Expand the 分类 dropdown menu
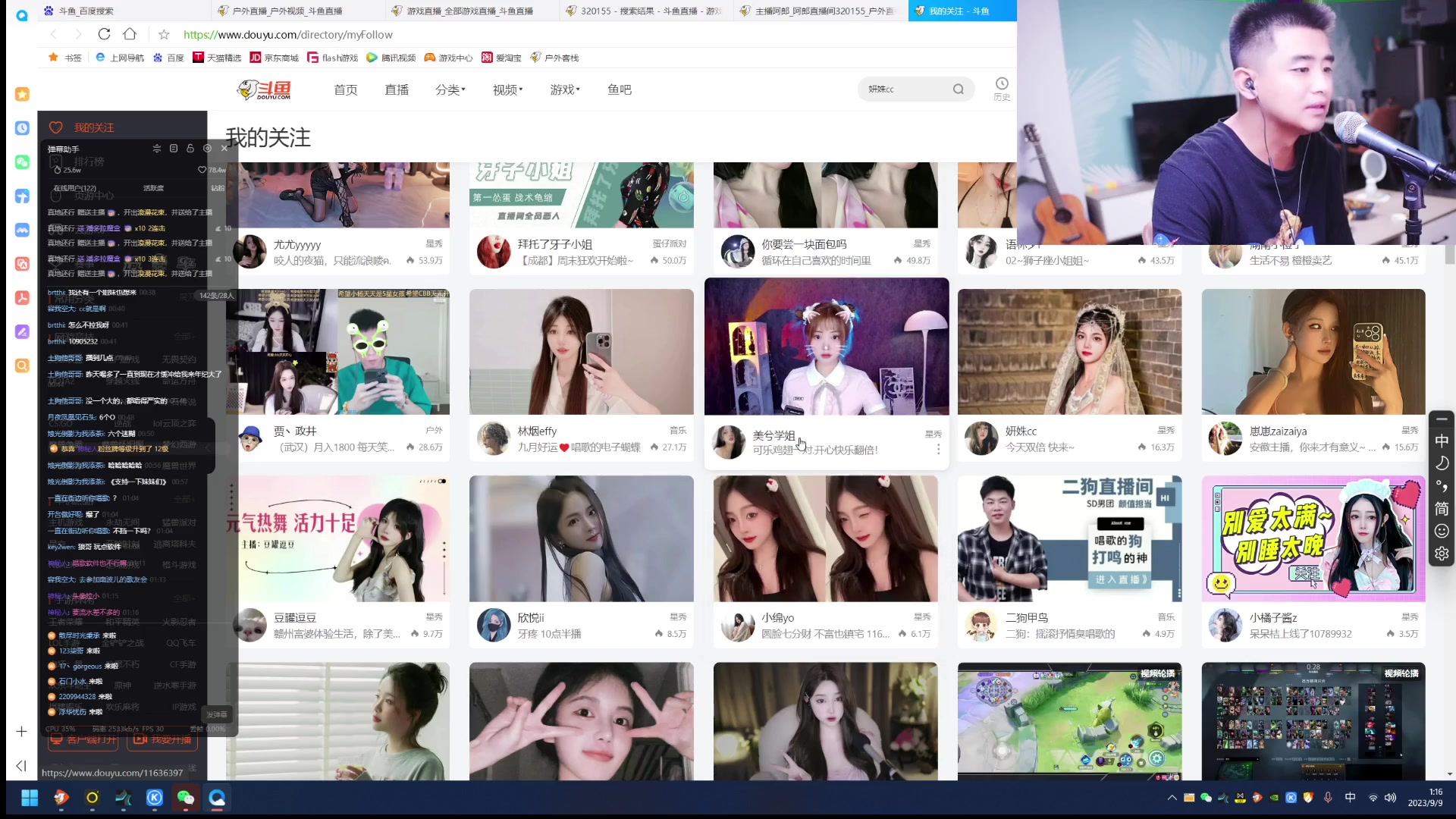The width and height of the screenshot is (1456, 819). pos(450,89)
